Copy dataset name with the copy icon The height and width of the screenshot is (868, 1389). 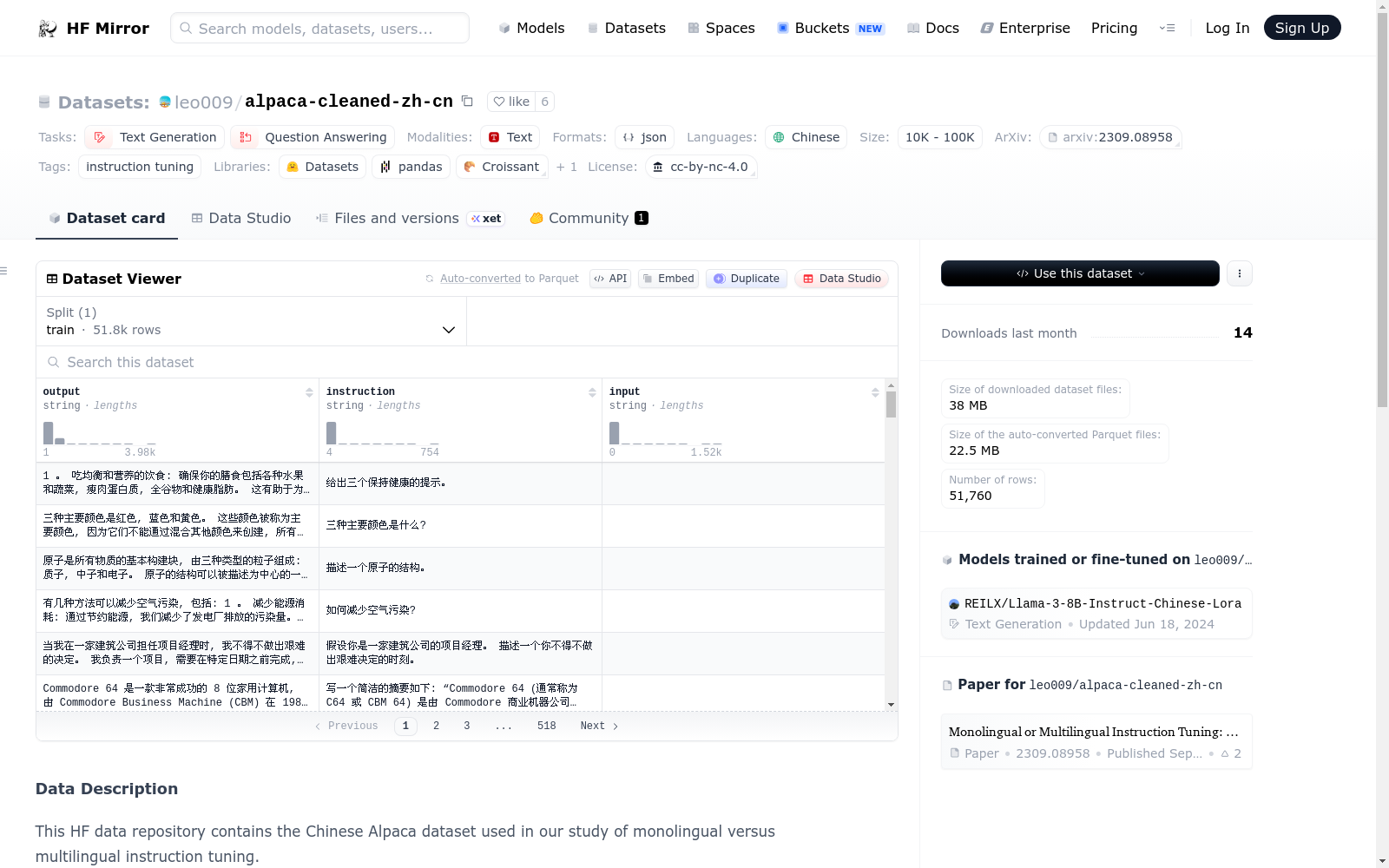(467, 102)
